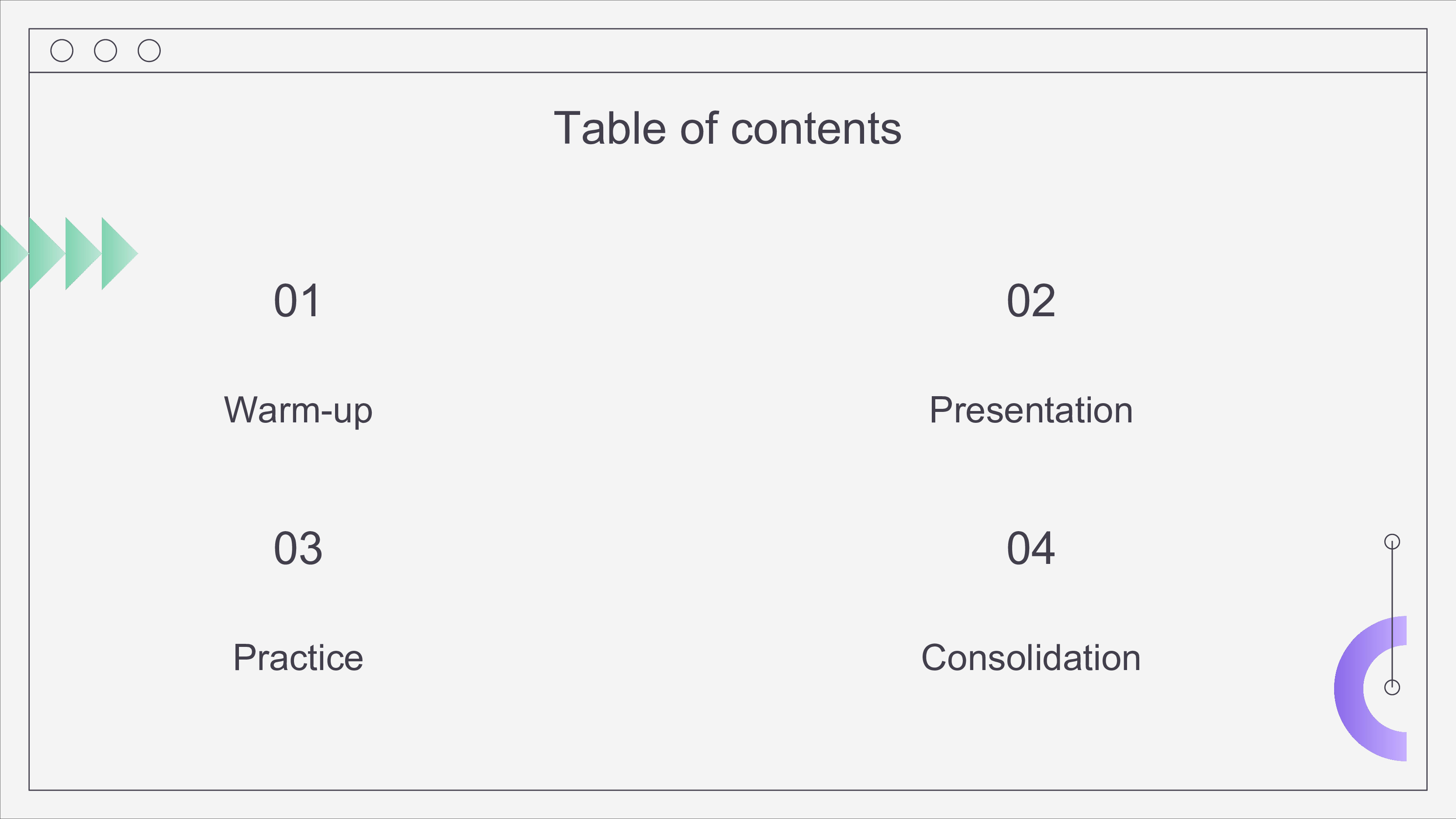
Task: Click the third green arrow triangle
Action: point(83,253)
